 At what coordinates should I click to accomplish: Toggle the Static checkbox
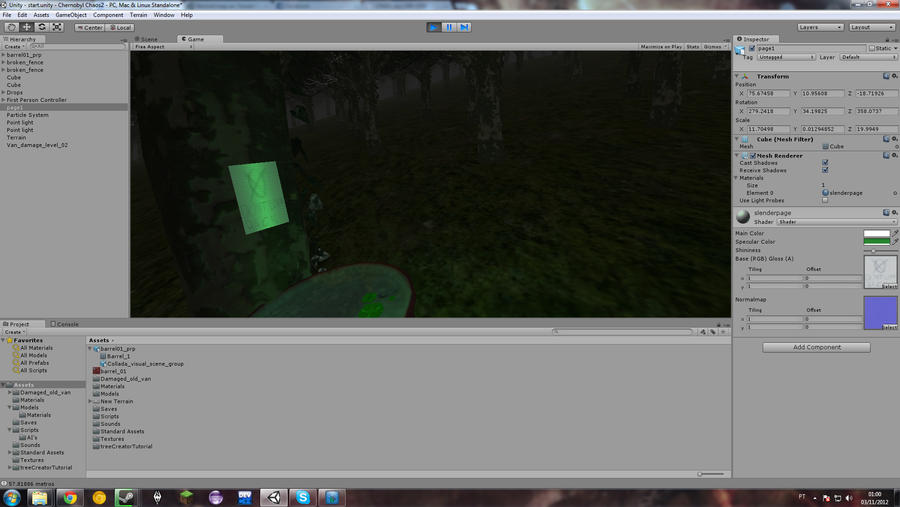pos(872,49)
